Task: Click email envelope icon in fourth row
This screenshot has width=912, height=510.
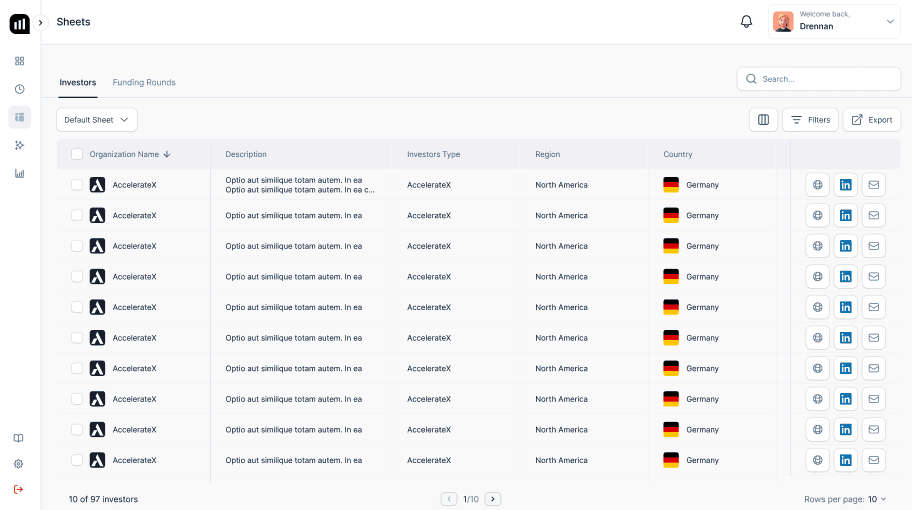Action: pos(874,277)
